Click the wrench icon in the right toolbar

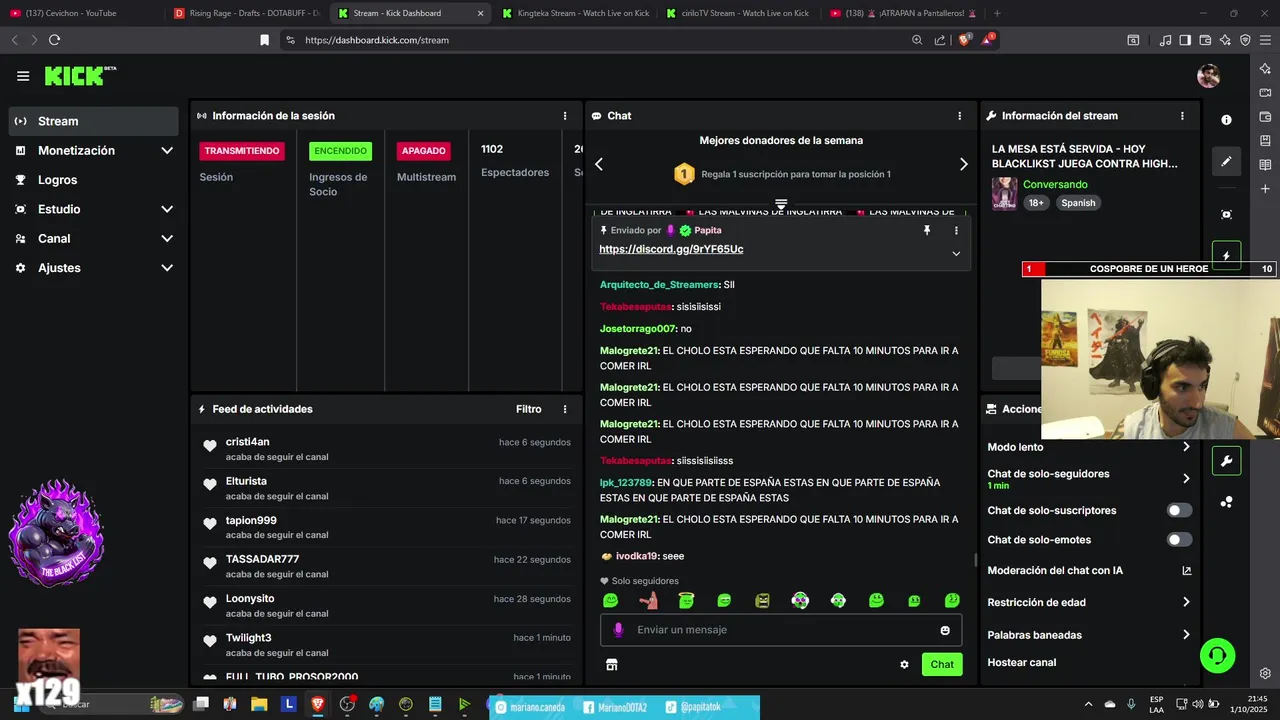click(1226, 461)
